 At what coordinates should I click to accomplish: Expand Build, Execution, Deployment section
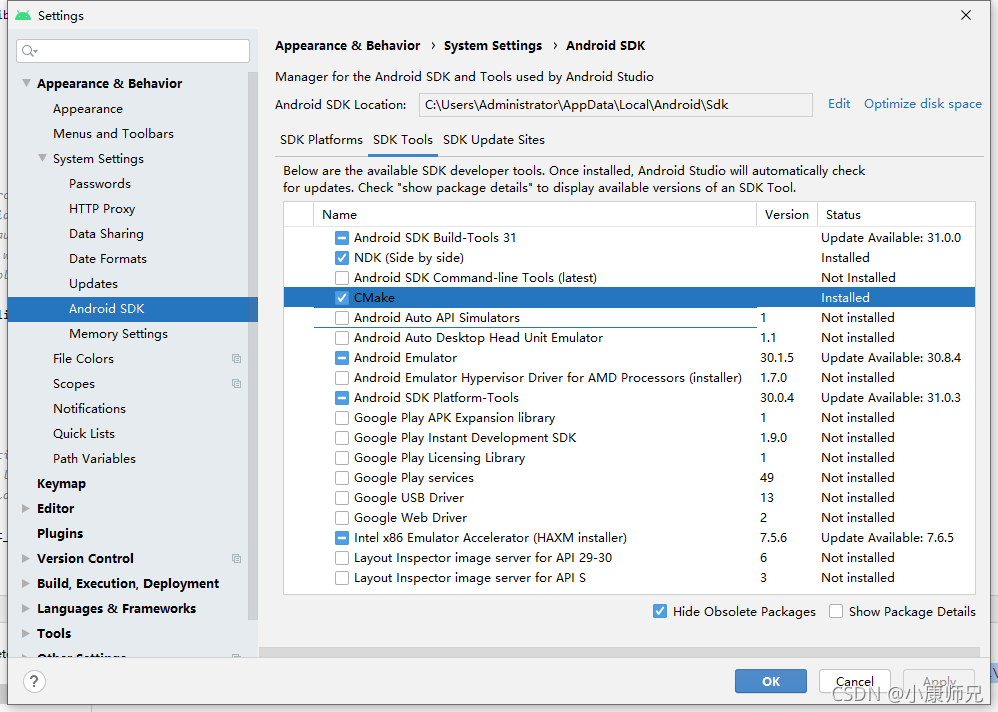pyautogui.click(x=26, y=583)
